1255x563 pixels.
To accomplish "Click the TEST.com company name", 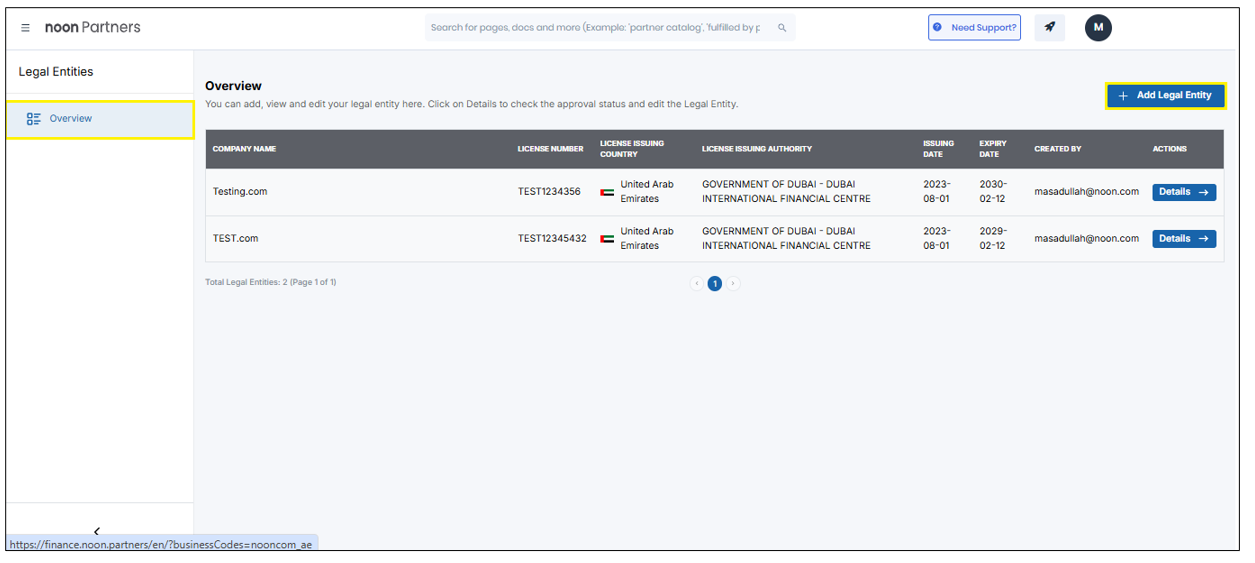I will click(x=236, y=239).
